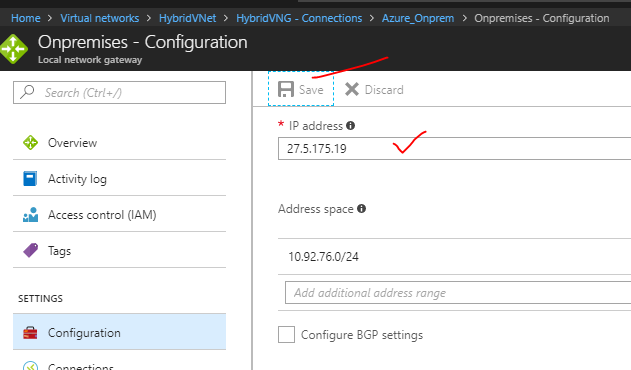Click the Access control people icon
This screenshot has width=631, height=370.
(31, 215)
